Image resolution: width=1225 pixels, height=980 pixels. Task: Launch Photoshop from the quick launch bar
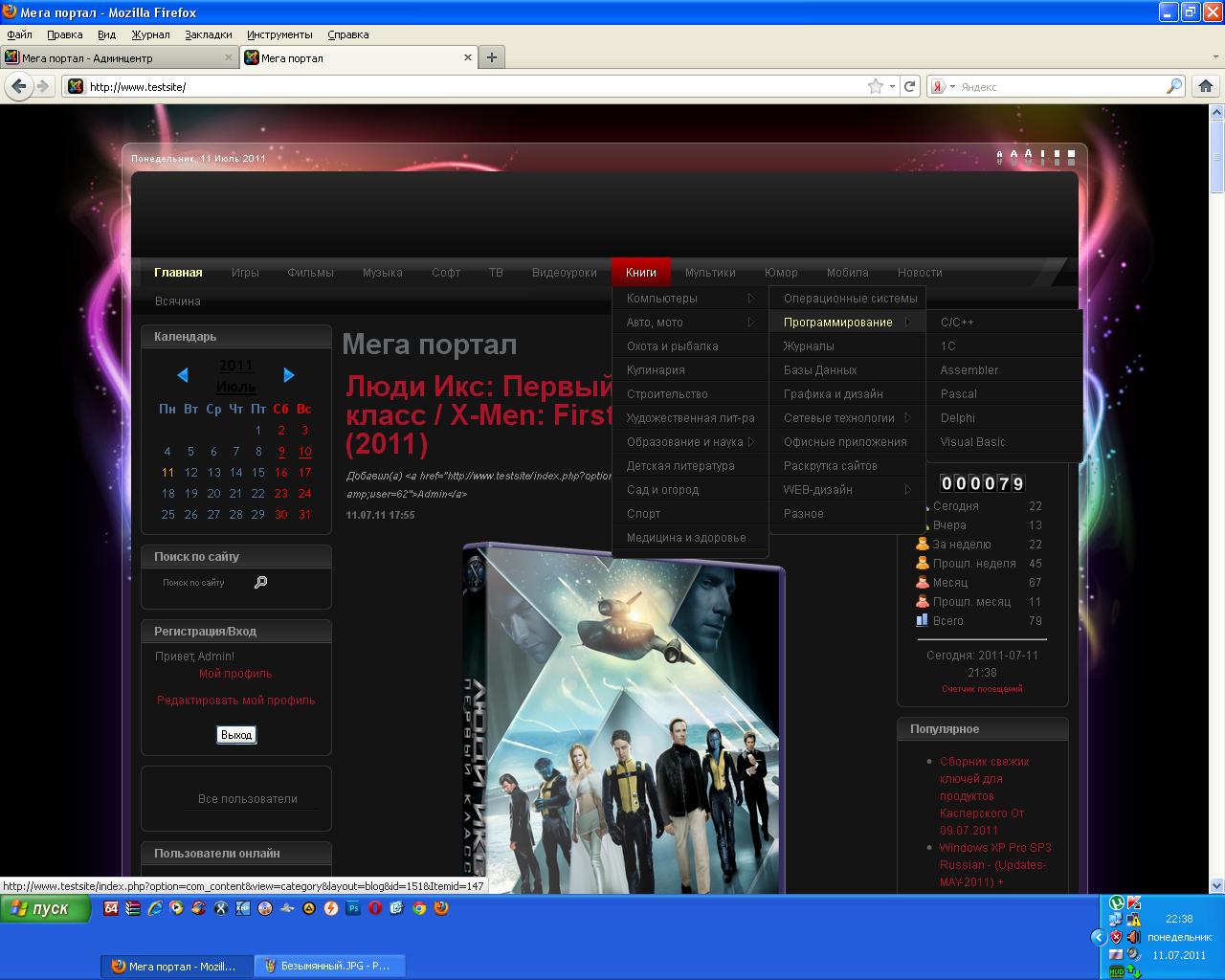[353, 908]
